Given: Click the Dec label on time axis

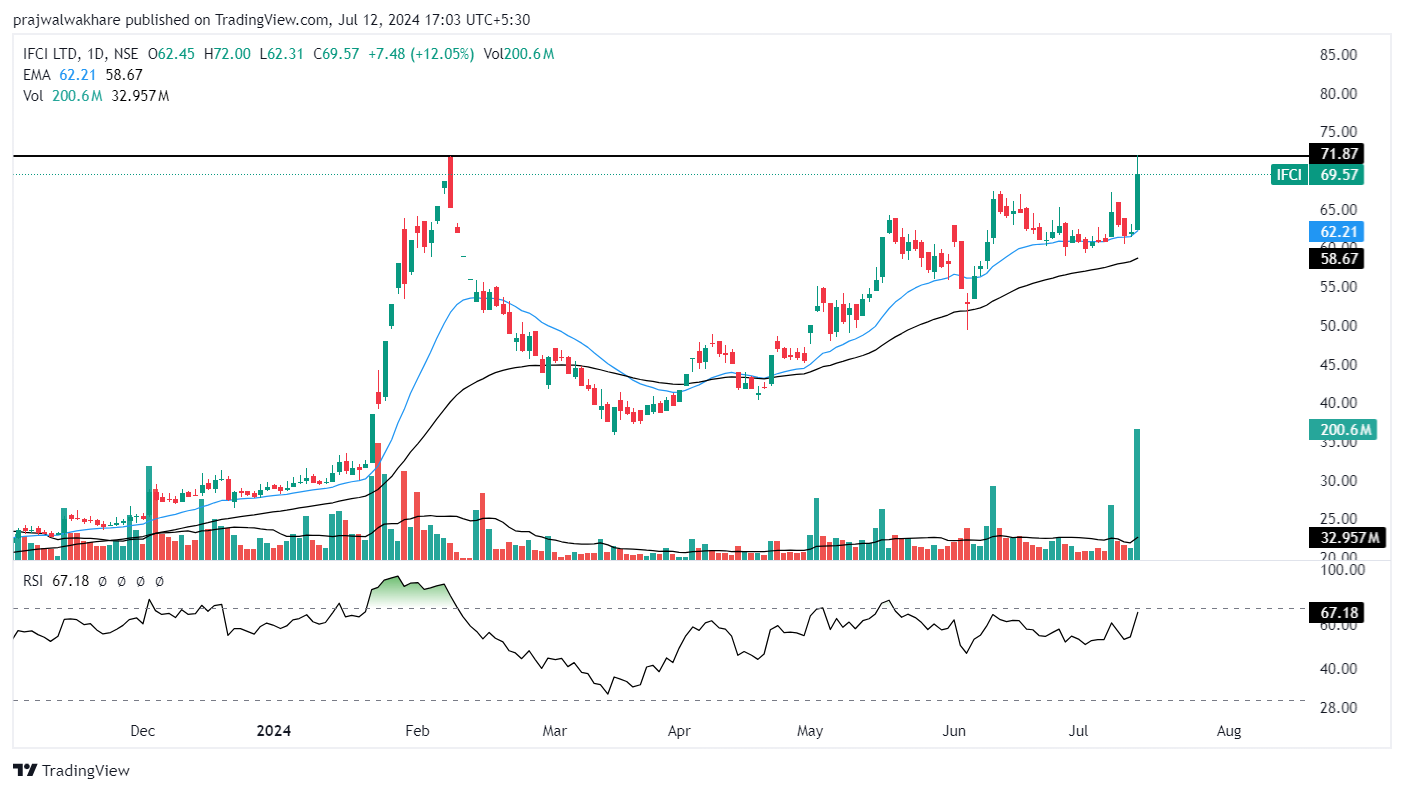Looking at the screenshot, I should pyautogui.click(x=143, y=731).
